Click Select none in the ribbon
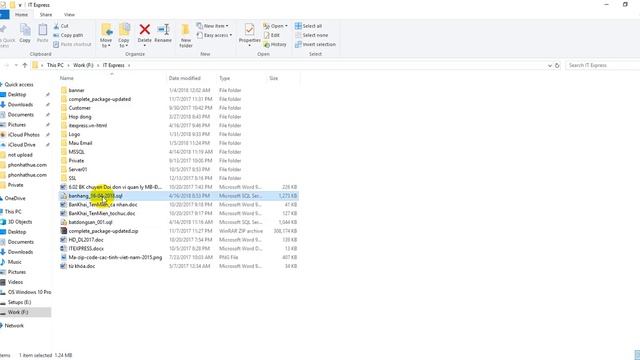 click(x=311, y=35)
